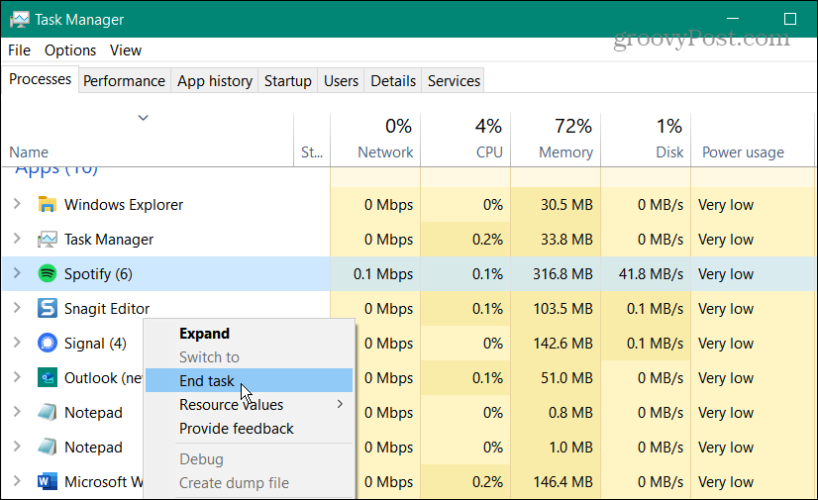
Task: Select the Windows Explorer process name
Action: tap(123, 204)
